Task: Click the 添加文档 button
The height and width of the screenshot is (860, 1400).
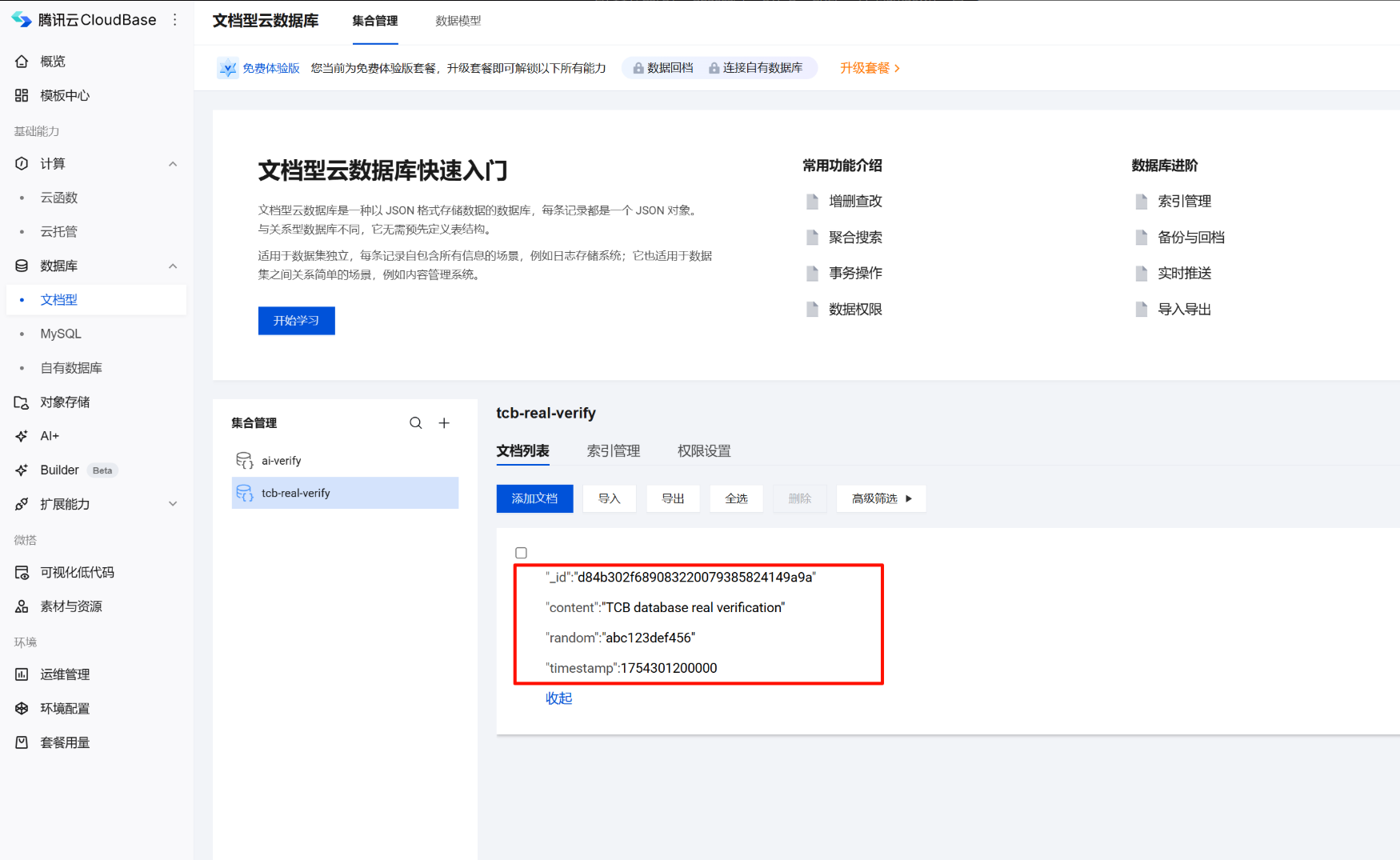Action: [534, 498]
